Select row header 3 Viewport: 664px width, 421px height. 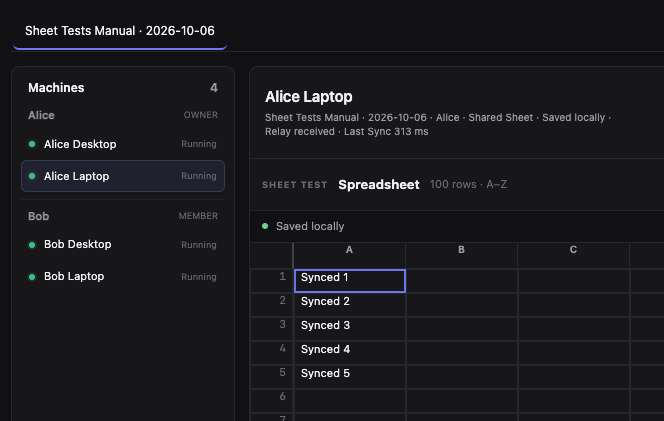(271, 329)
